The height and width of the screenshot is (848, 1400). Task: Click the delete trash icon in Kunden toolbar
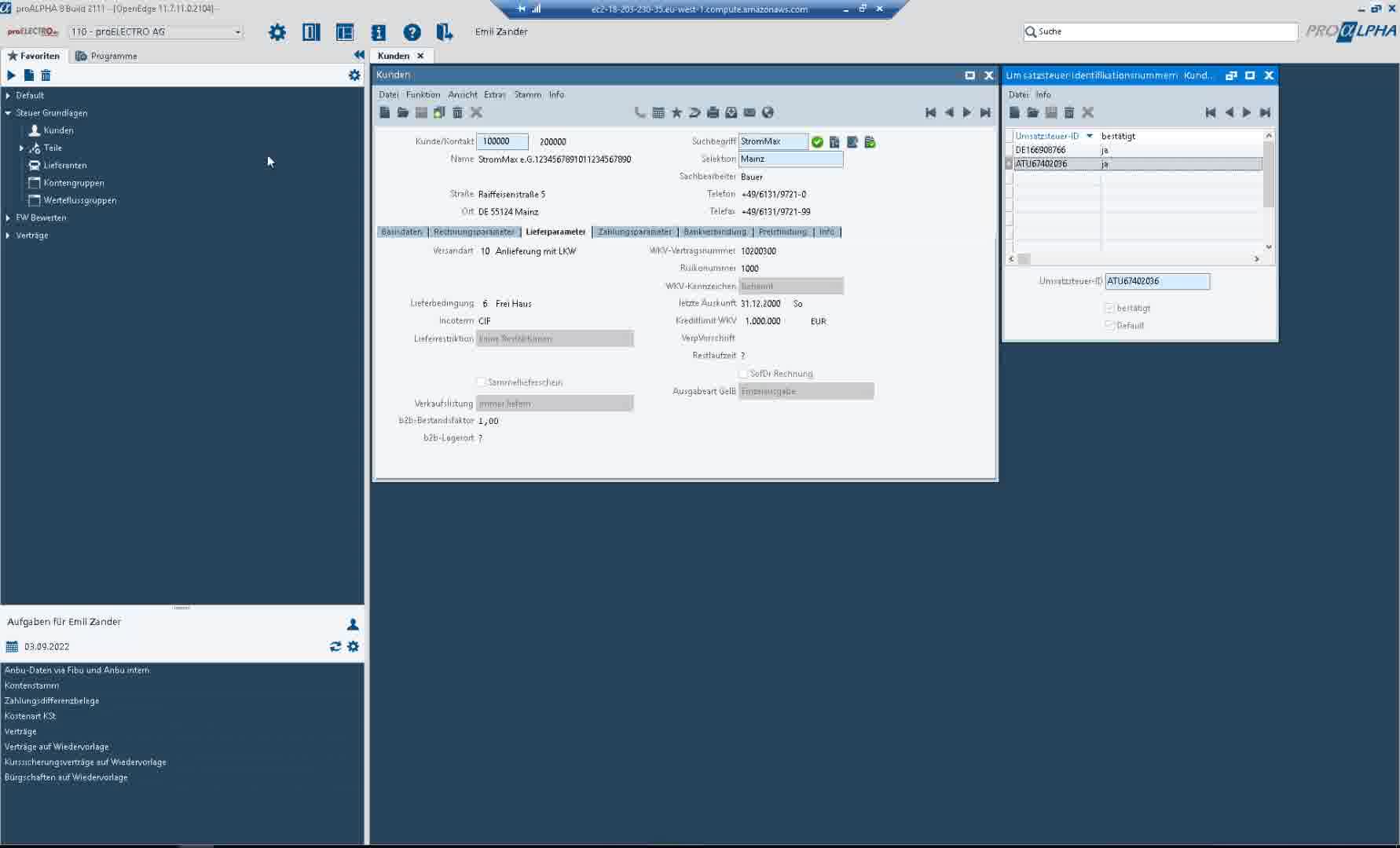tap(457, 112)
